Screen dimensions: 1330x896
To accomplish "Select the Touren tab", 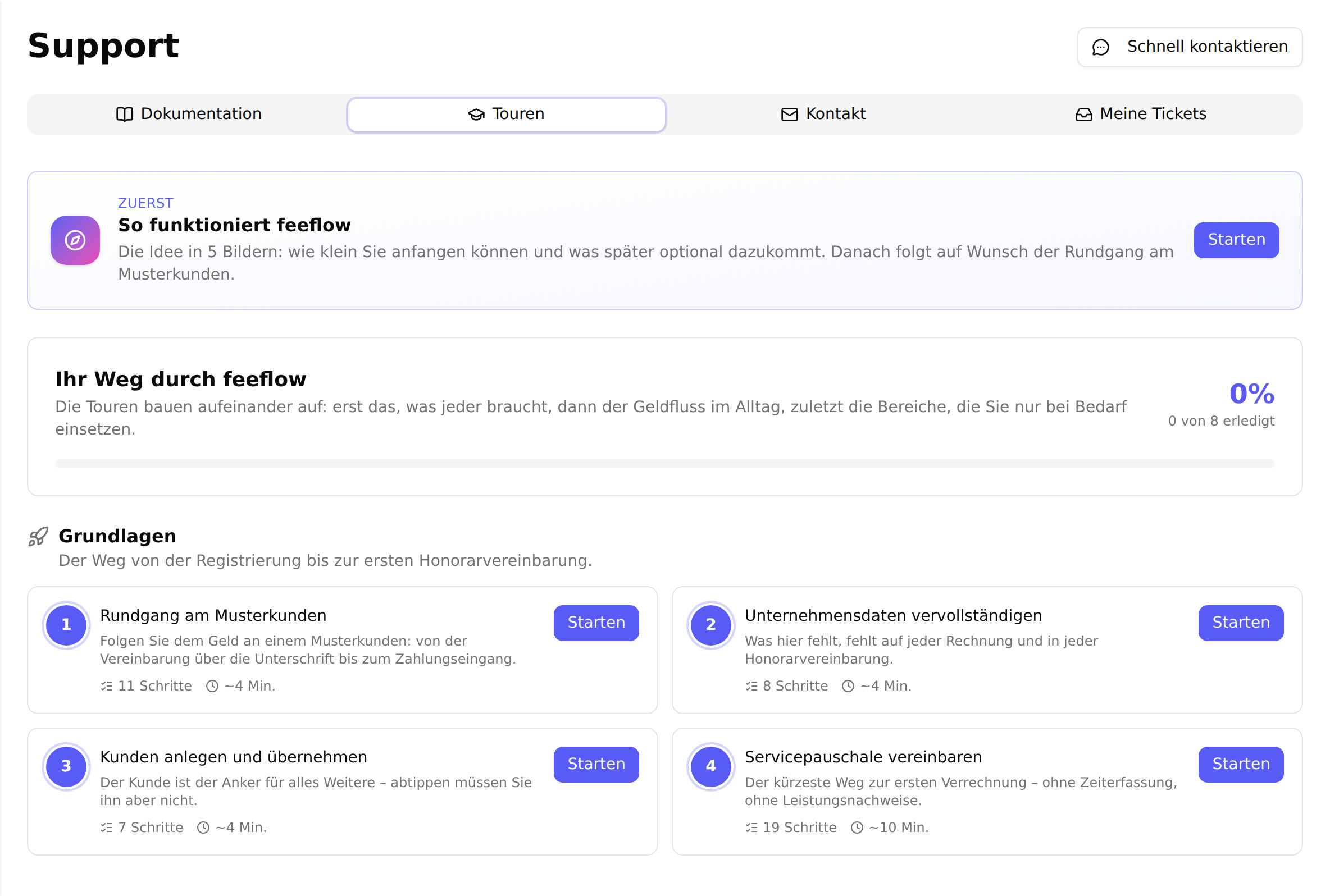I will 506,115.
